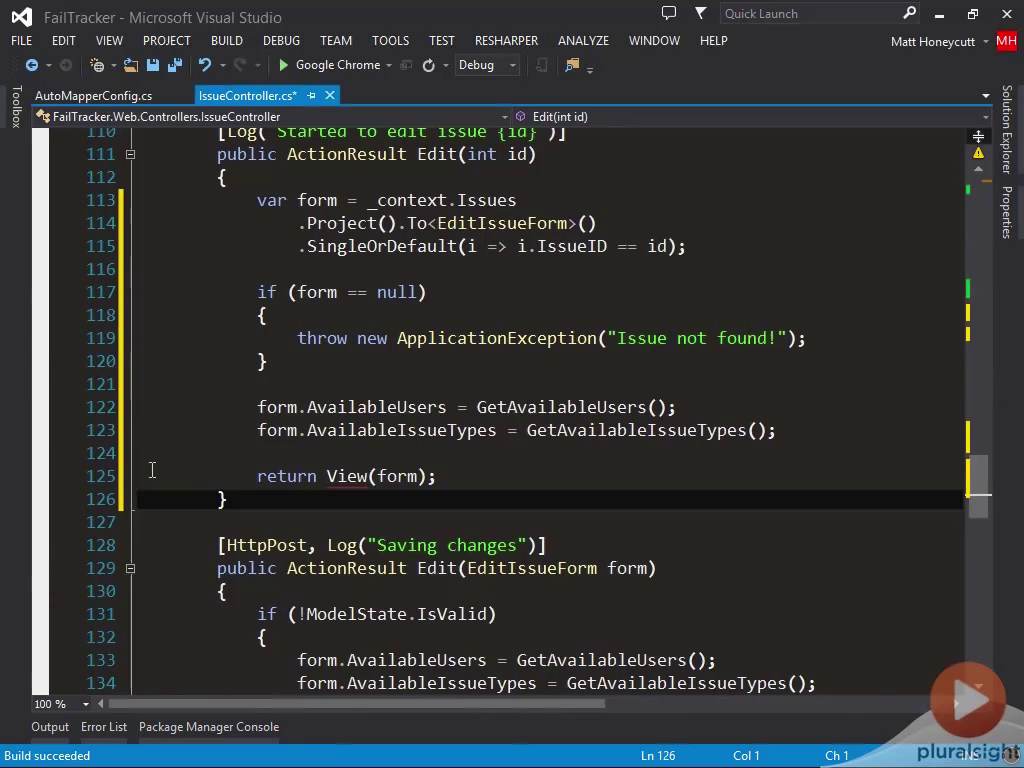
Task: Click the horizontal scrollbar thumb under the editor
Action: point(357,704)
